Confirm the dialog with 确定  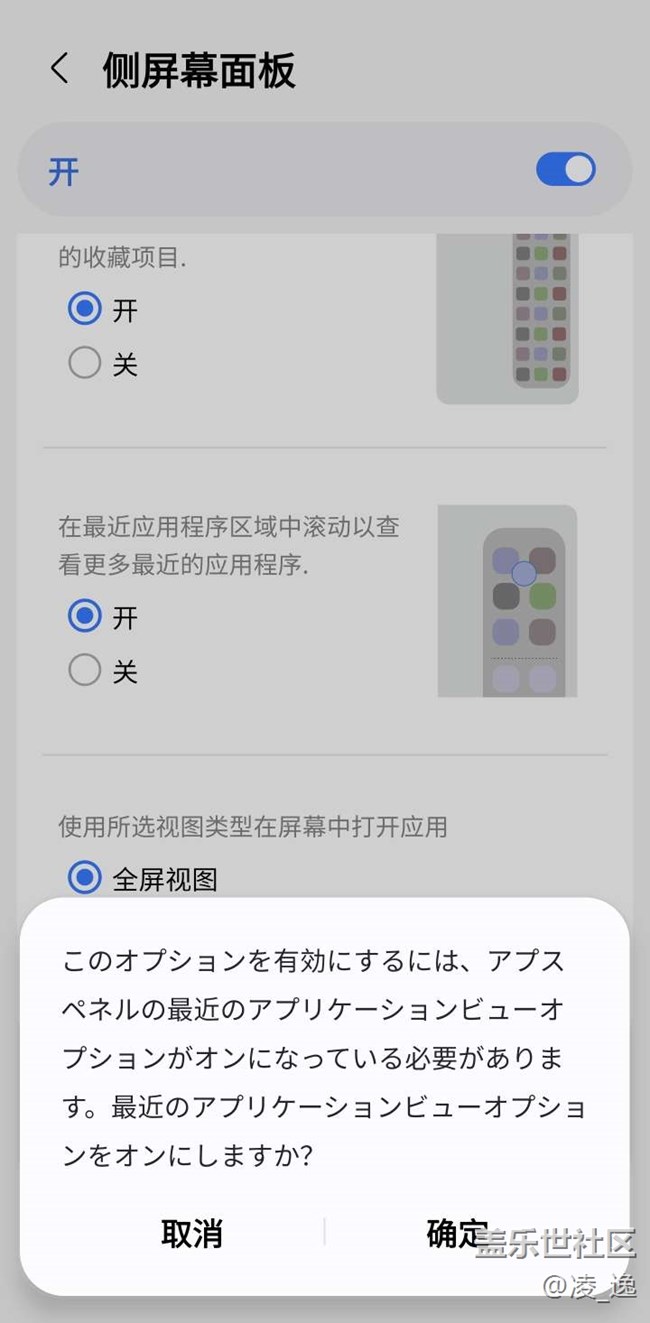pos(456,1233)
